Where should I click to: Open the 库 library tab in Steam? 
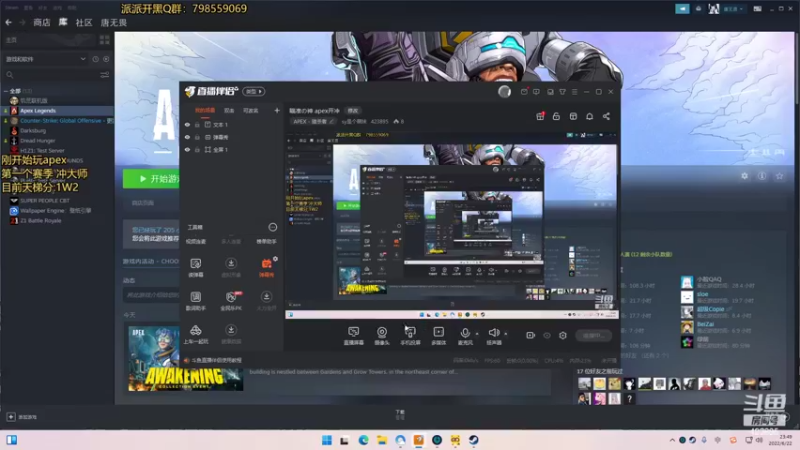click(x=63, y=22)
